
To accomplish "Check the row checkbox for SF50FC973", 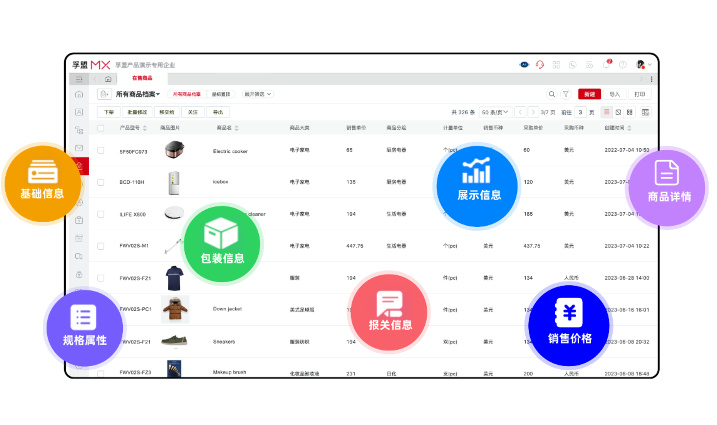I will (101, 151).
